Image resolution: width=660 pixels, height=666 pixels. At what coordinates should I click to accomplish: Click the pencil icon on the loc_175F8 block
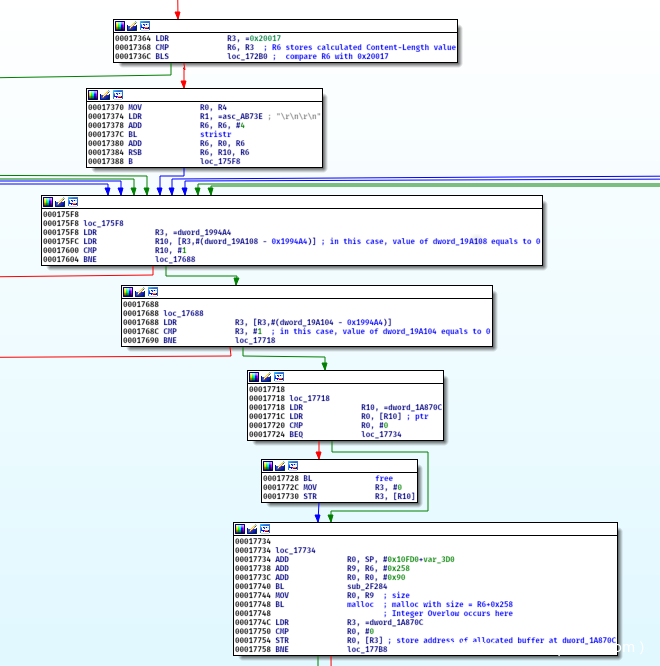pyautogui.click(x=59, y=202)
